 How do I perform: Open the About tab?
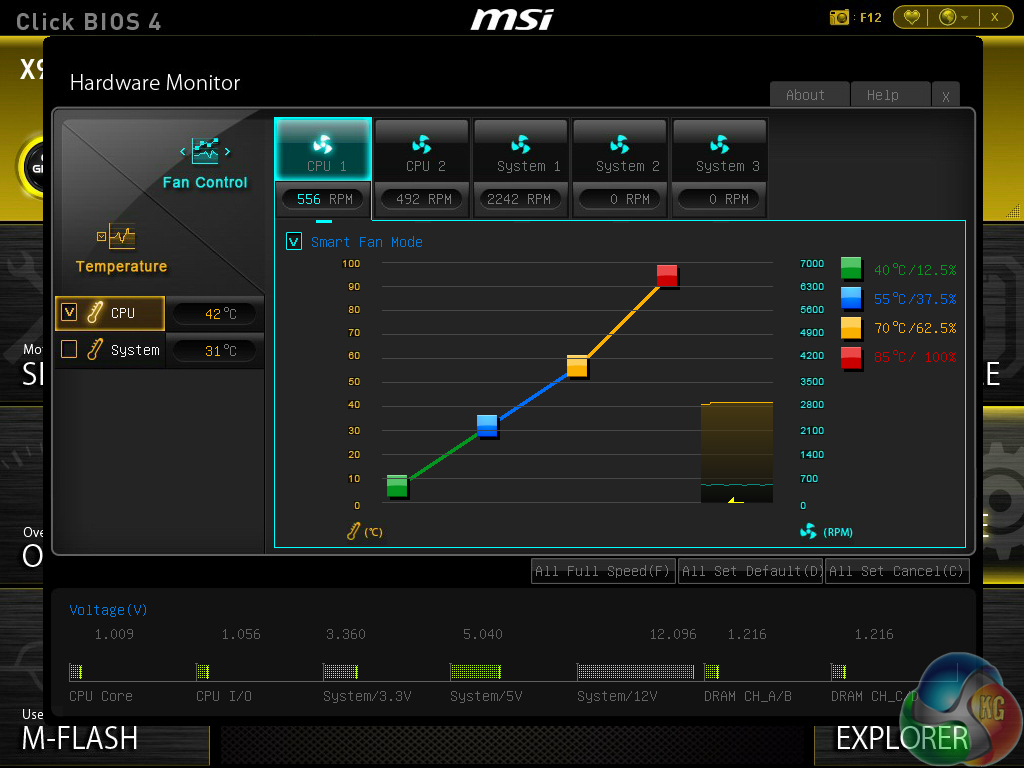tap(808, 95)
